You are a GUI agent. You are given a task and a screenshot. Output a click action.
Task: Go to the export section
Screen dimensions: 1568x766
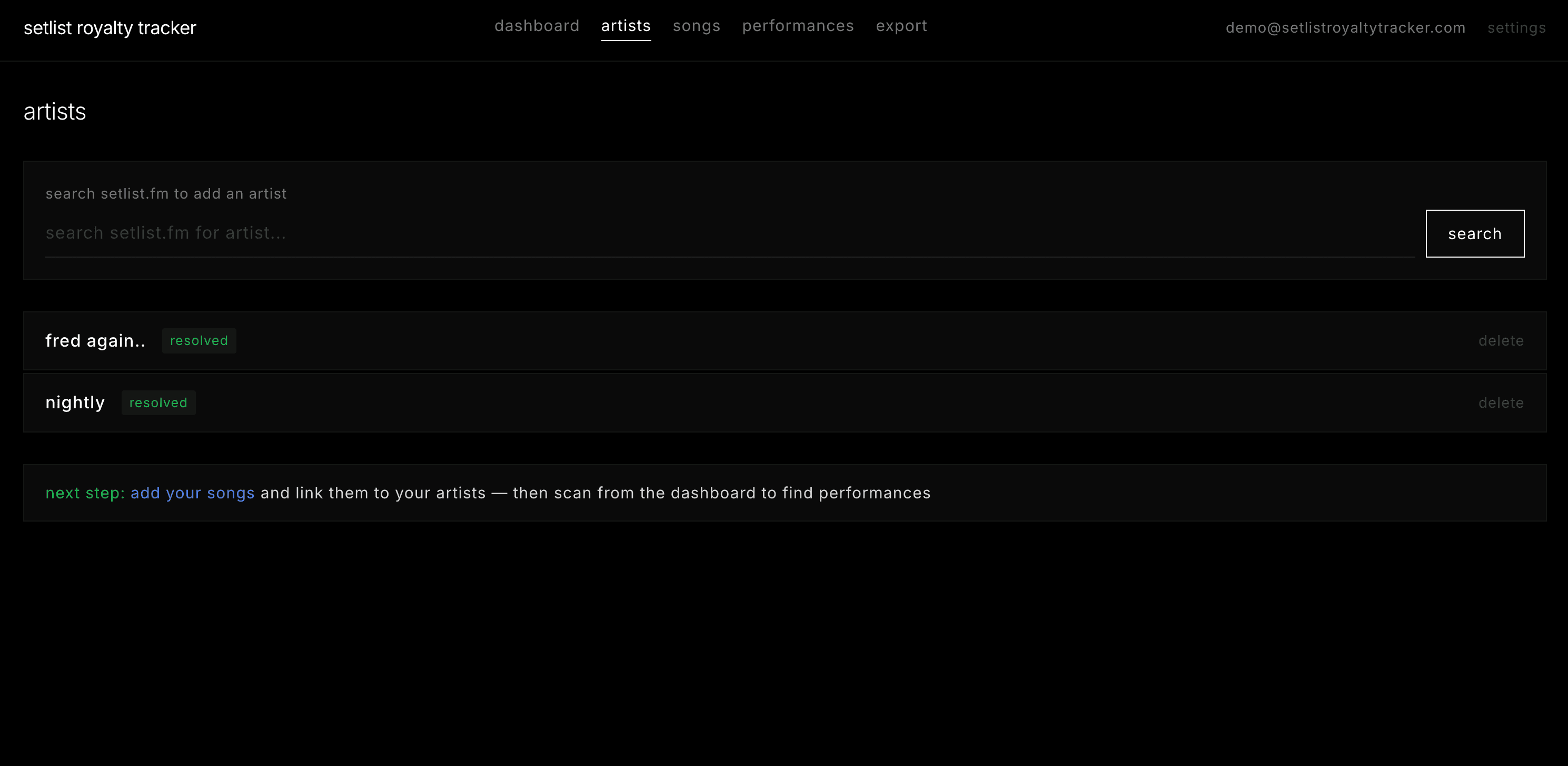pos(901,27)
